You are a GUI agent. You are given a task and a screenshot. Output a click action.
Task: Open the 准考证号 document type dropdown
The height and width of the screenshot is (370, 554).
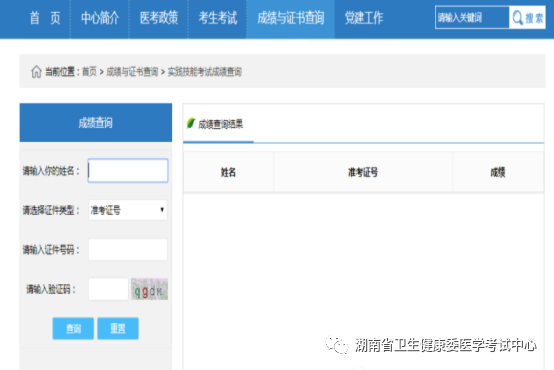128,210
